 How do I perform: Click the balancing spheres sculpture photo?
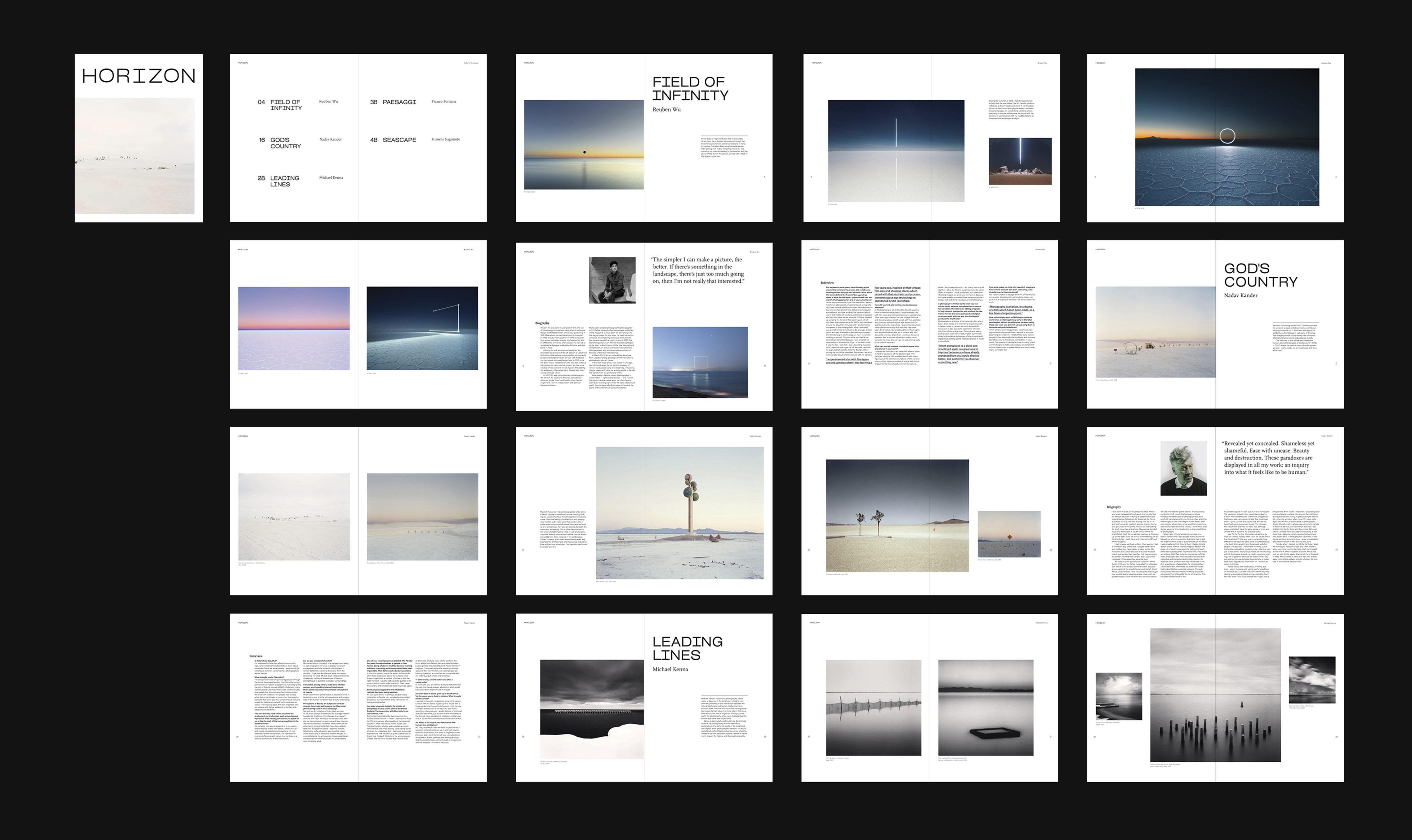[x=679, y=513]
